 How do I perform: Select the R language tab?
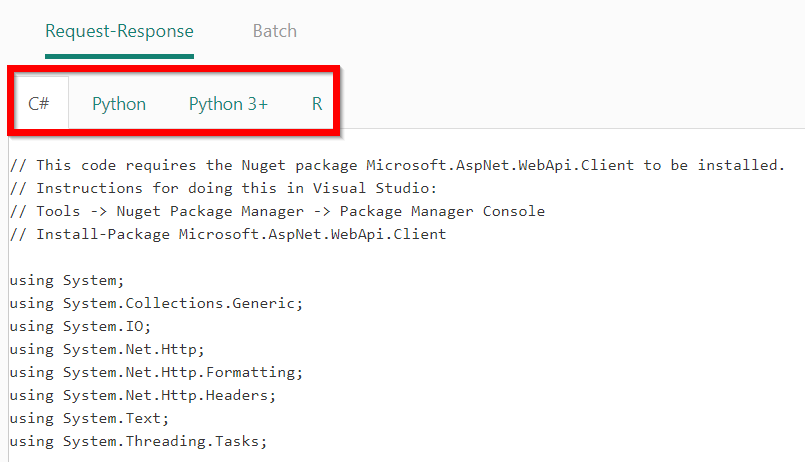317,104
